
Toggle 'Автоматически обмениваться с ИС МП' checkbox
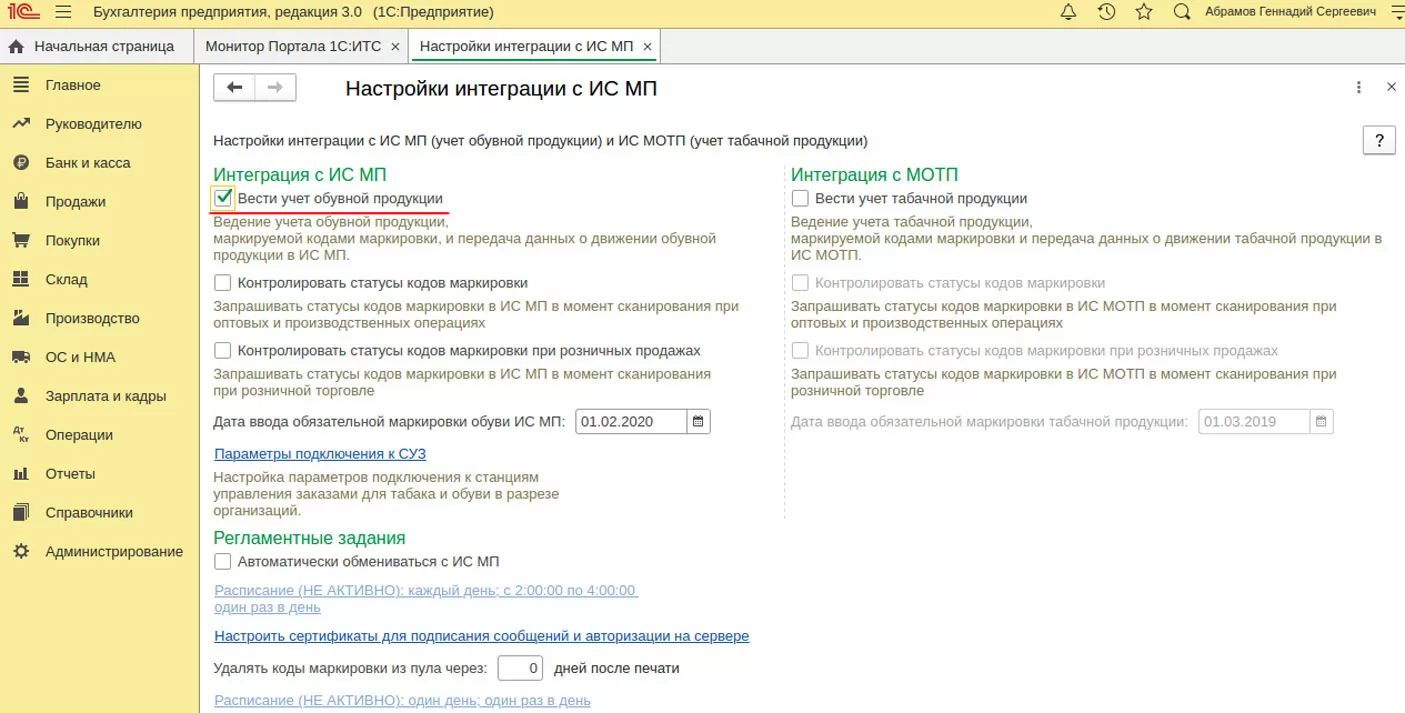[223, 561]
